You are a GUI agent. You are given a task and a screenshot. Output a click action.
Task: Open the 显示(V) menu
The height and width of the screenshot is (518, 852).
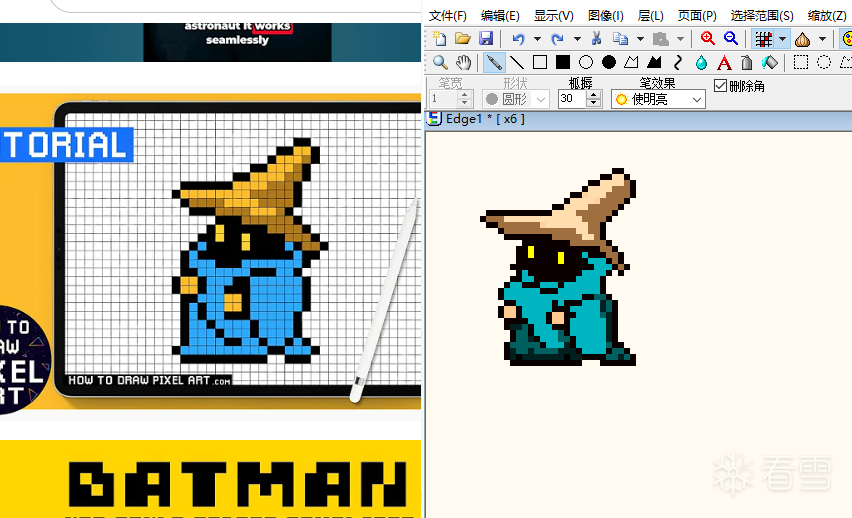(553, 16)
